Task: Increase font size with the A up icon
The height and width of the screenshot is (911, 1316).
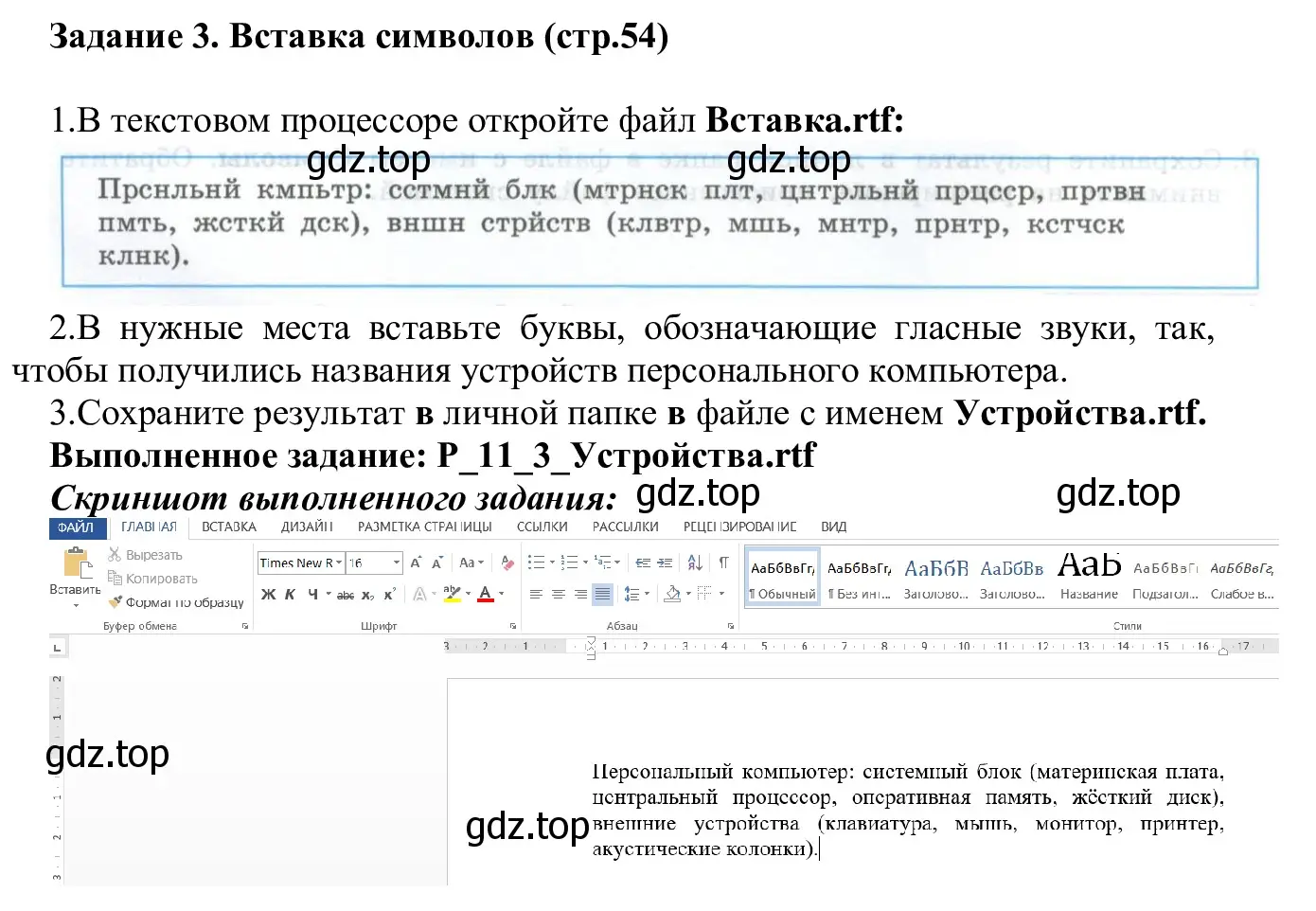Action: [x=416, y=563]
